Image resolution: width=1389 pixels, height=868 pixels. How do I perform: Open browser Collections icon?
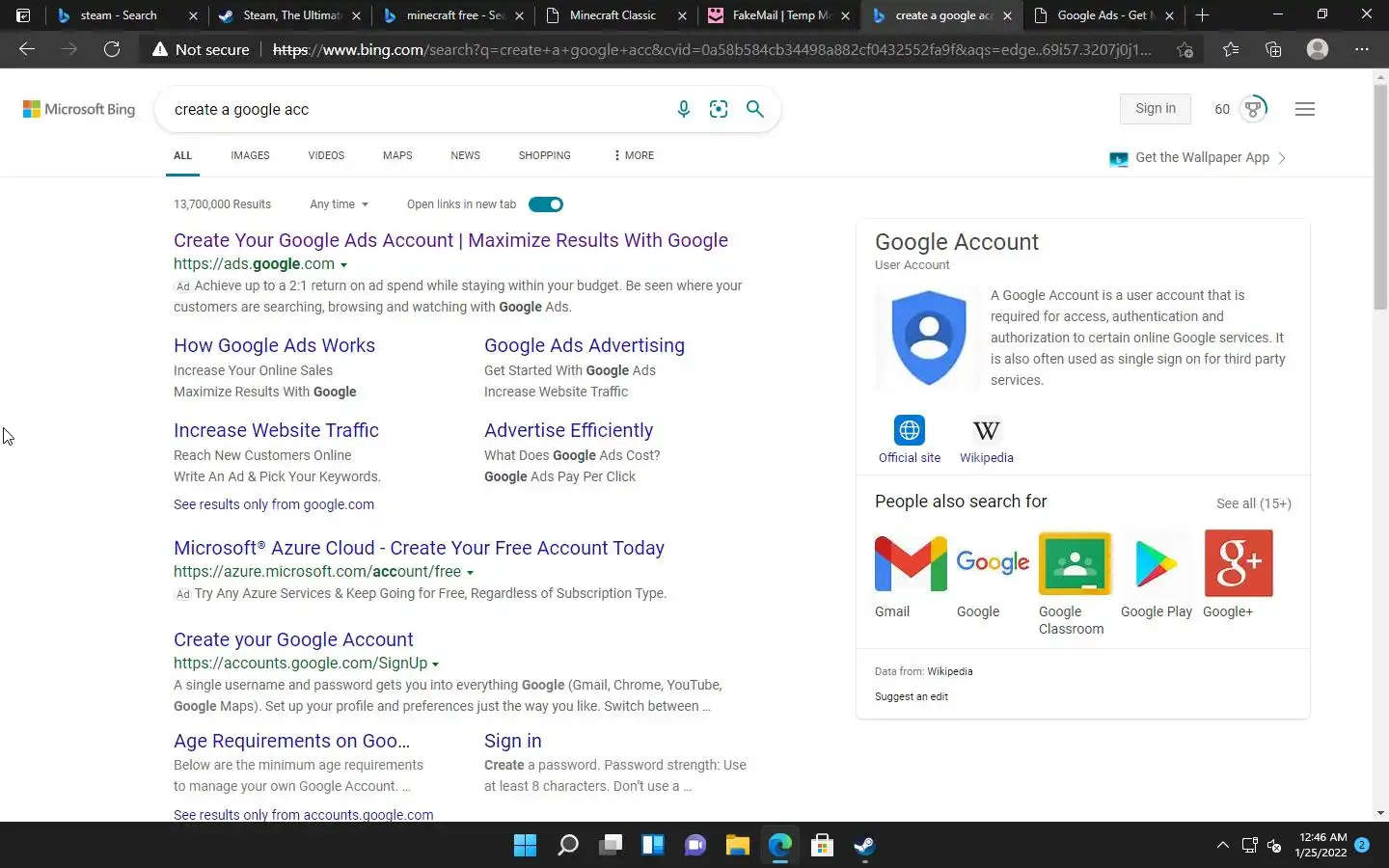pos(1273,49)
